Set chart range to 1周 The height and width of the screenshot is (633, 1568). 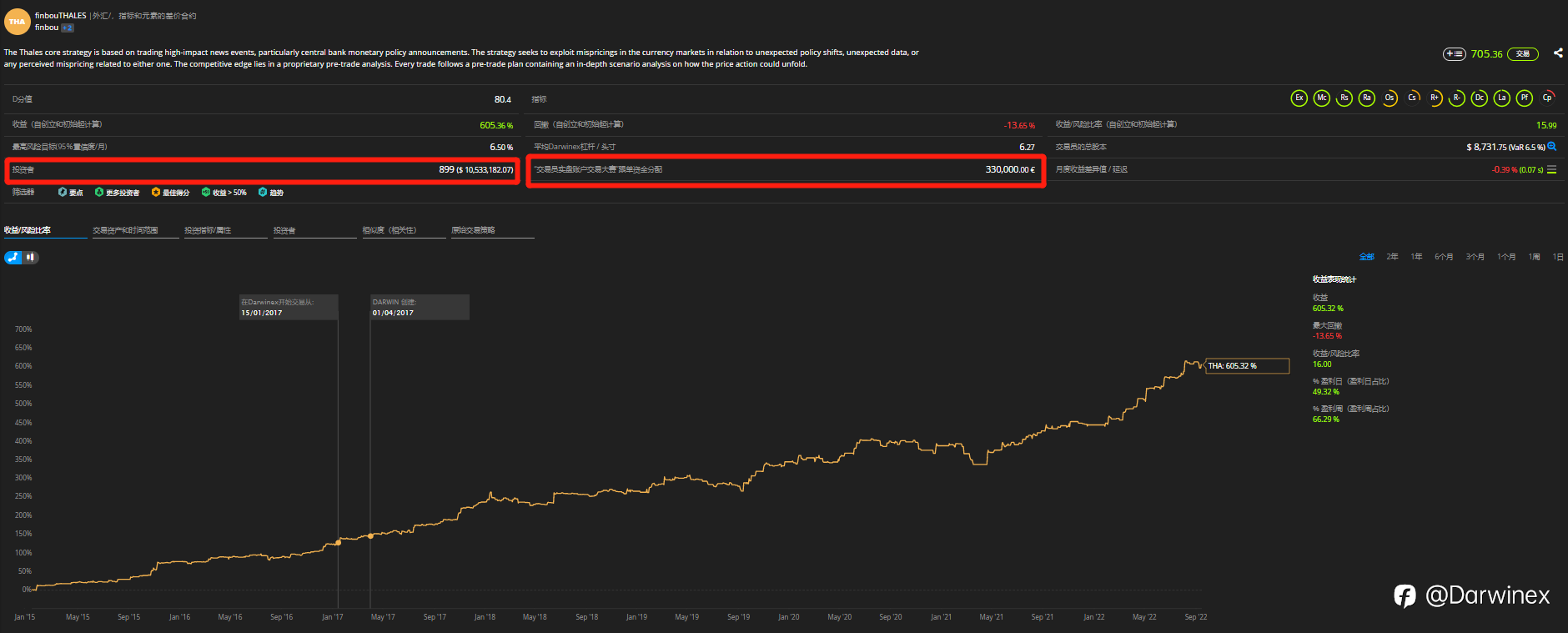pos(1534,257)
